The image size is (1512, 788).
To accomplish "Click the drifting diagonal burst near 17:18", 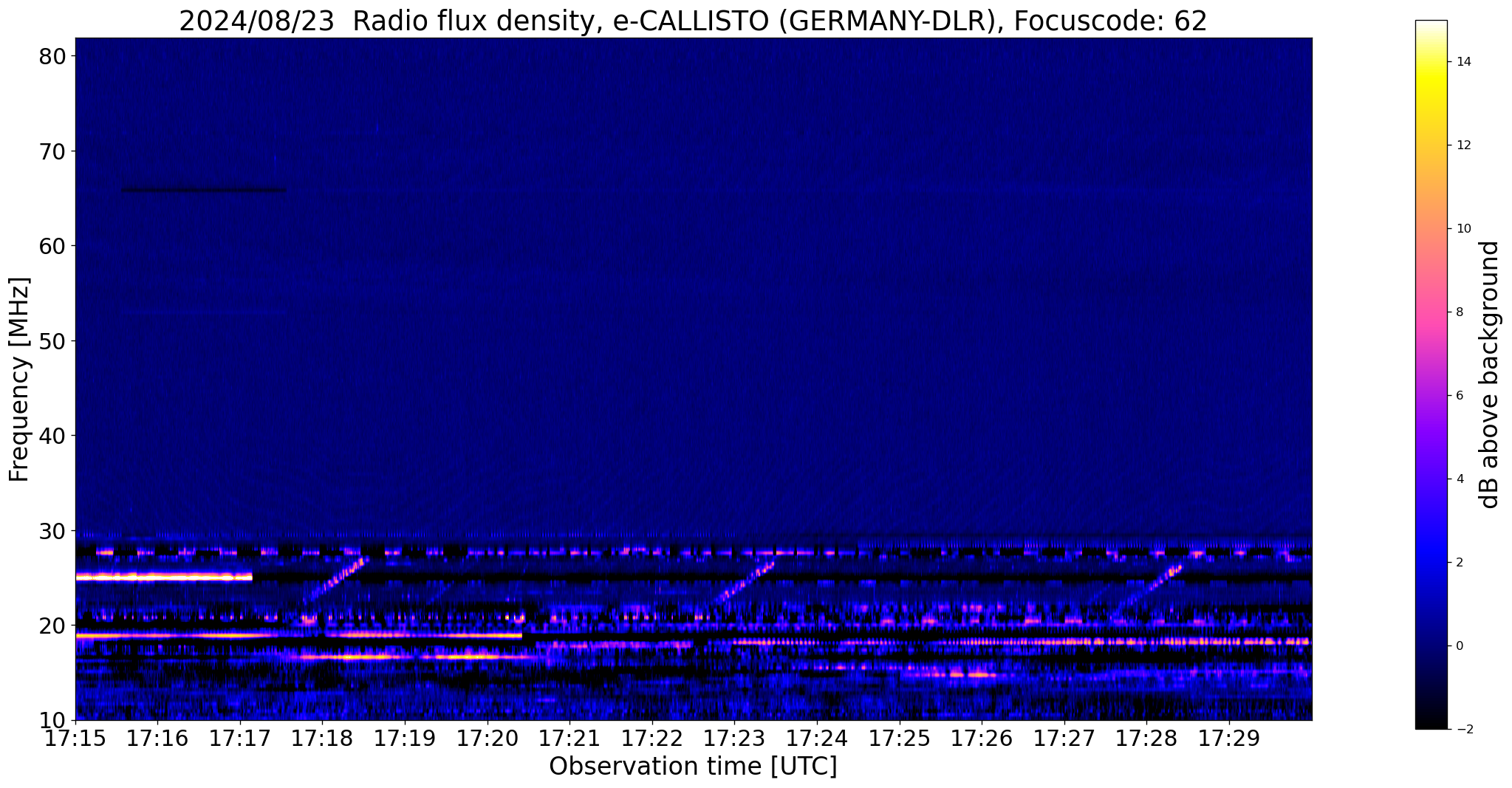I will pos(336,580).
